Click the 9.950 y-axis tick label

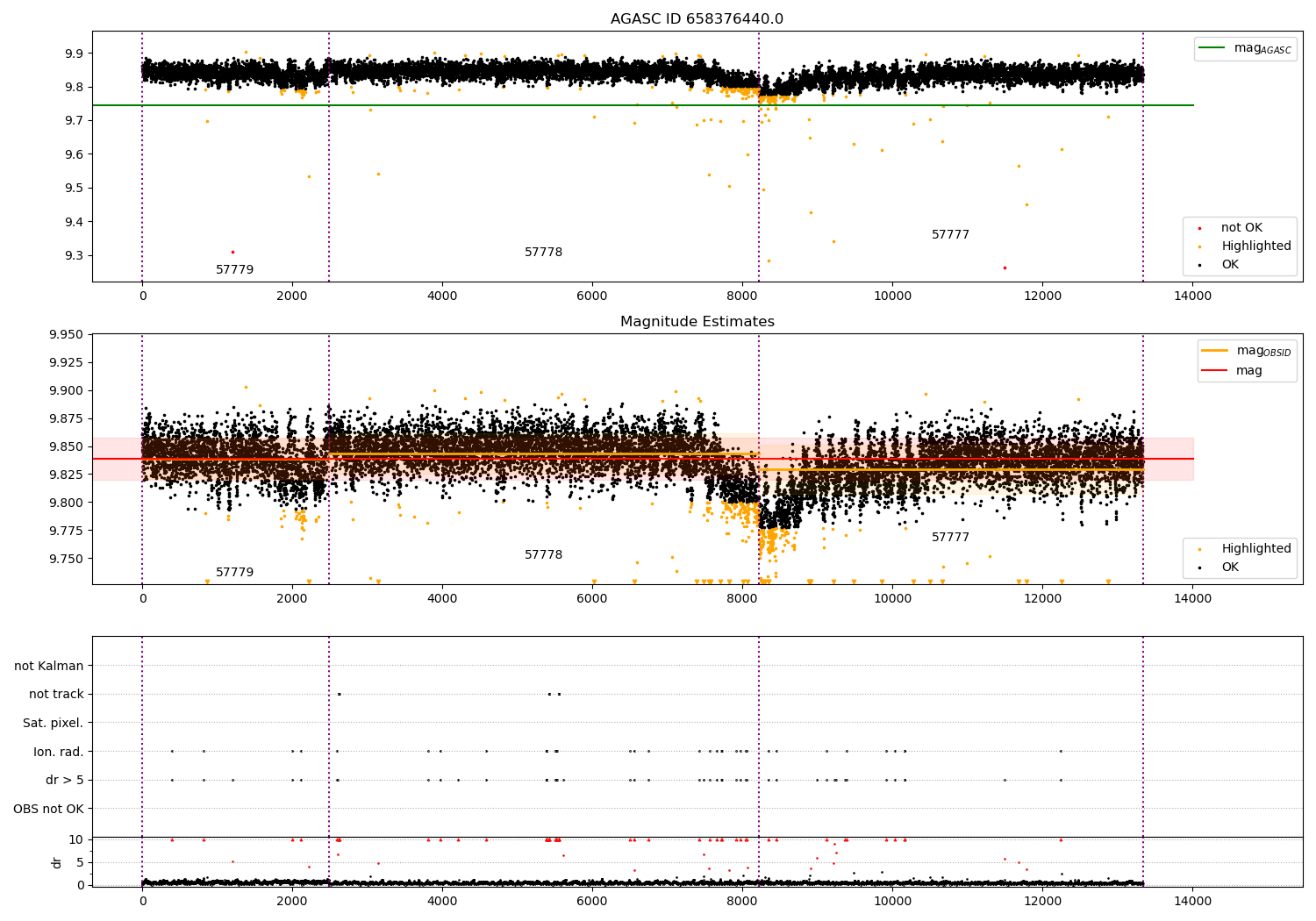point(67,335)
